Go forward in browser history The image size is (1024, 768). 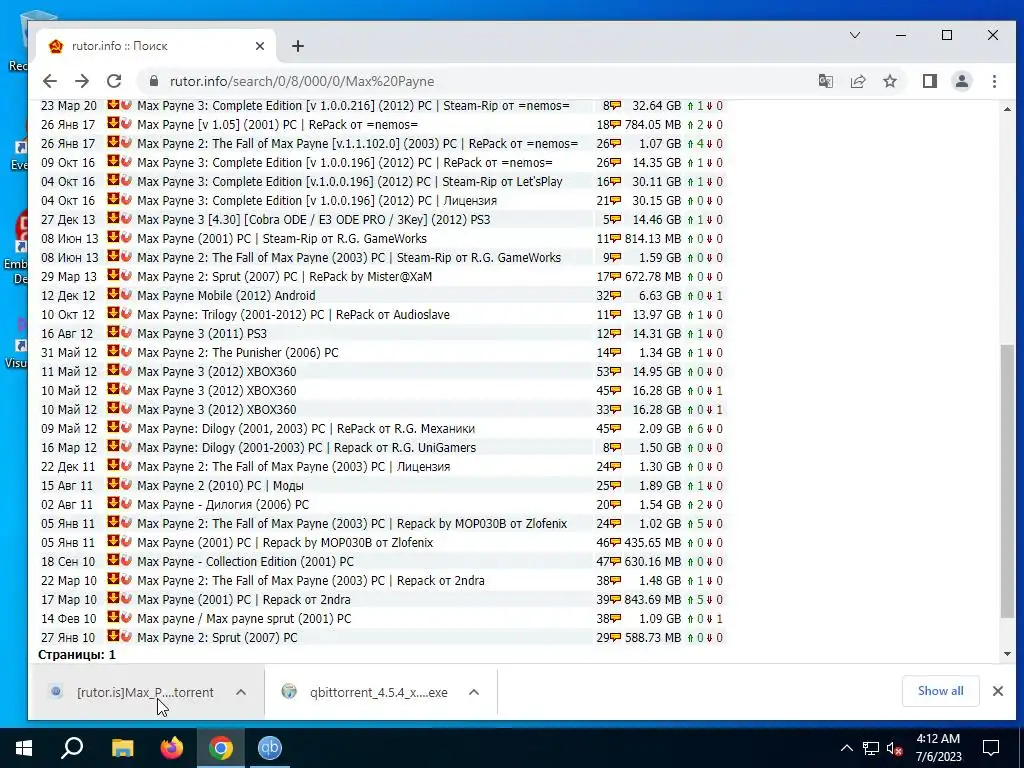(82, 81)
